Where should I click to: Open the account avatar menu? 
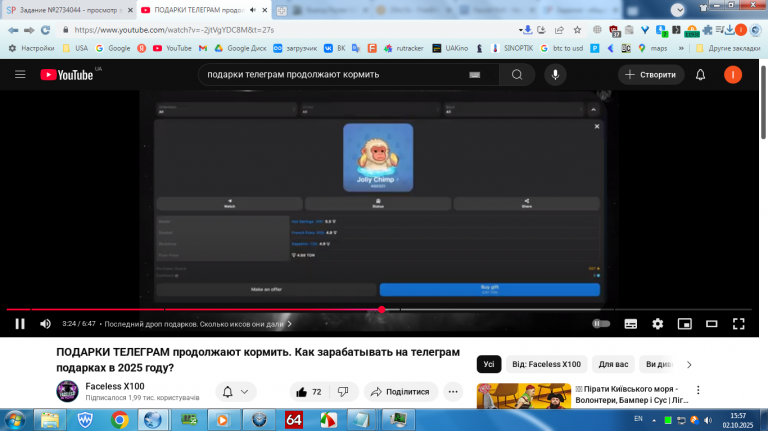coord(733,74)
